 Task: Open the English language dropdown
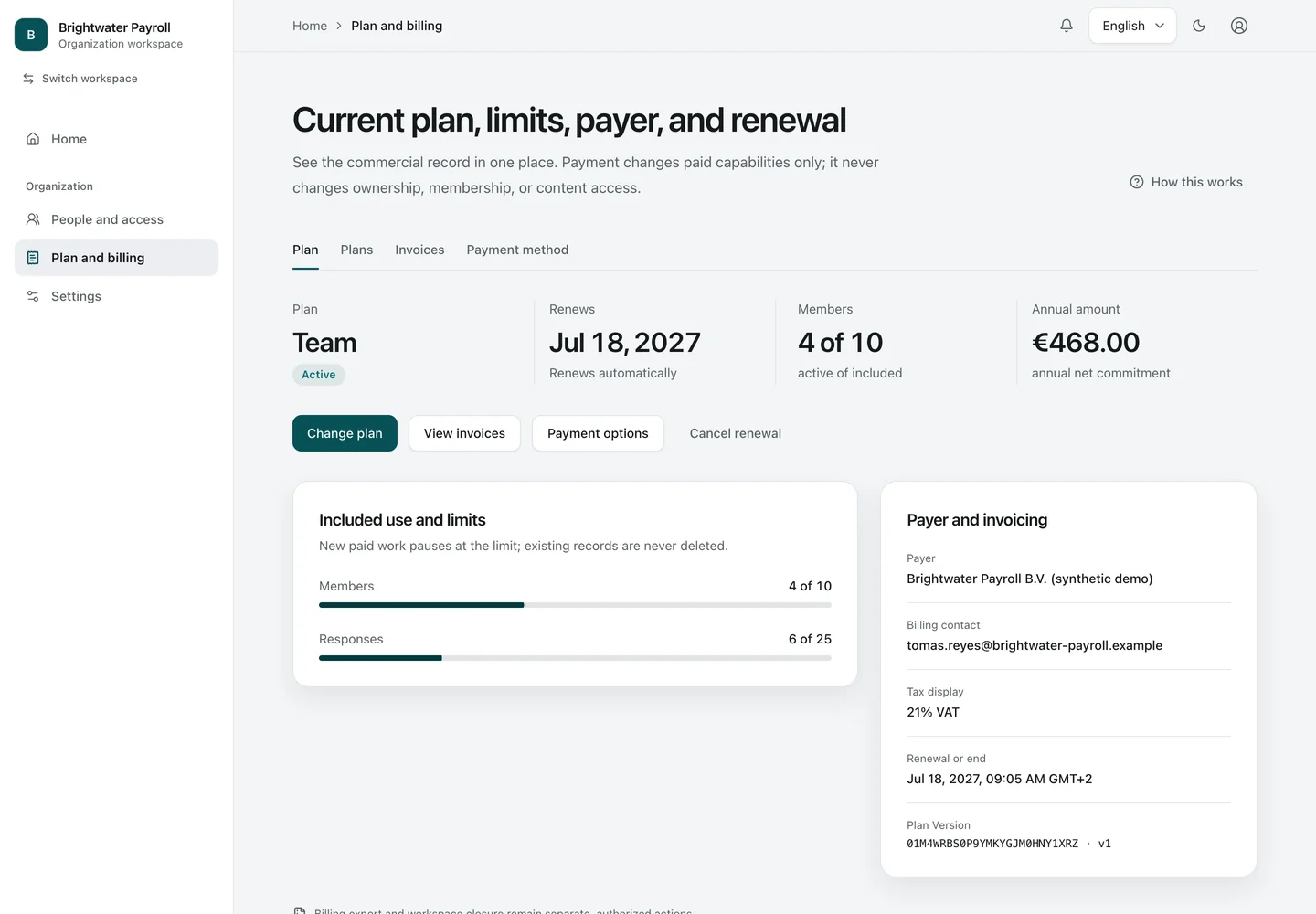tap(1132, 26)
